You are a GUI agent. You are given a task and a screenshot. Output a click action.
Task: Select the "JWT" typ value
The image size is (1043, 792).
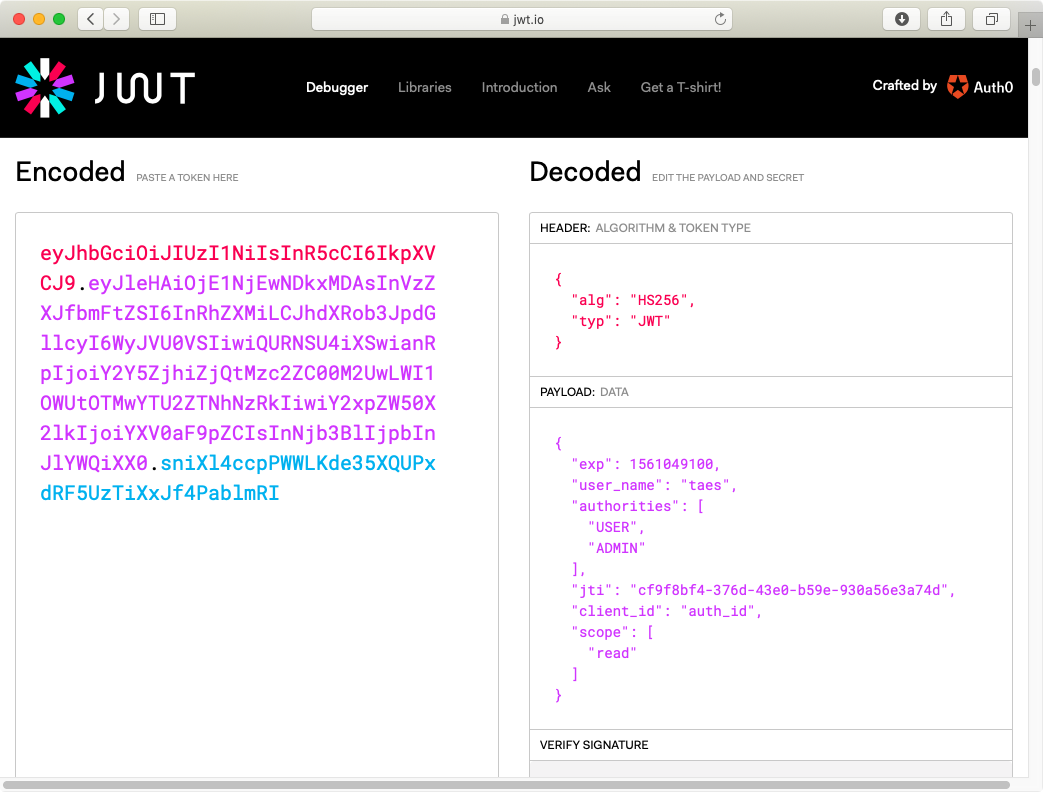click(650, 322)
